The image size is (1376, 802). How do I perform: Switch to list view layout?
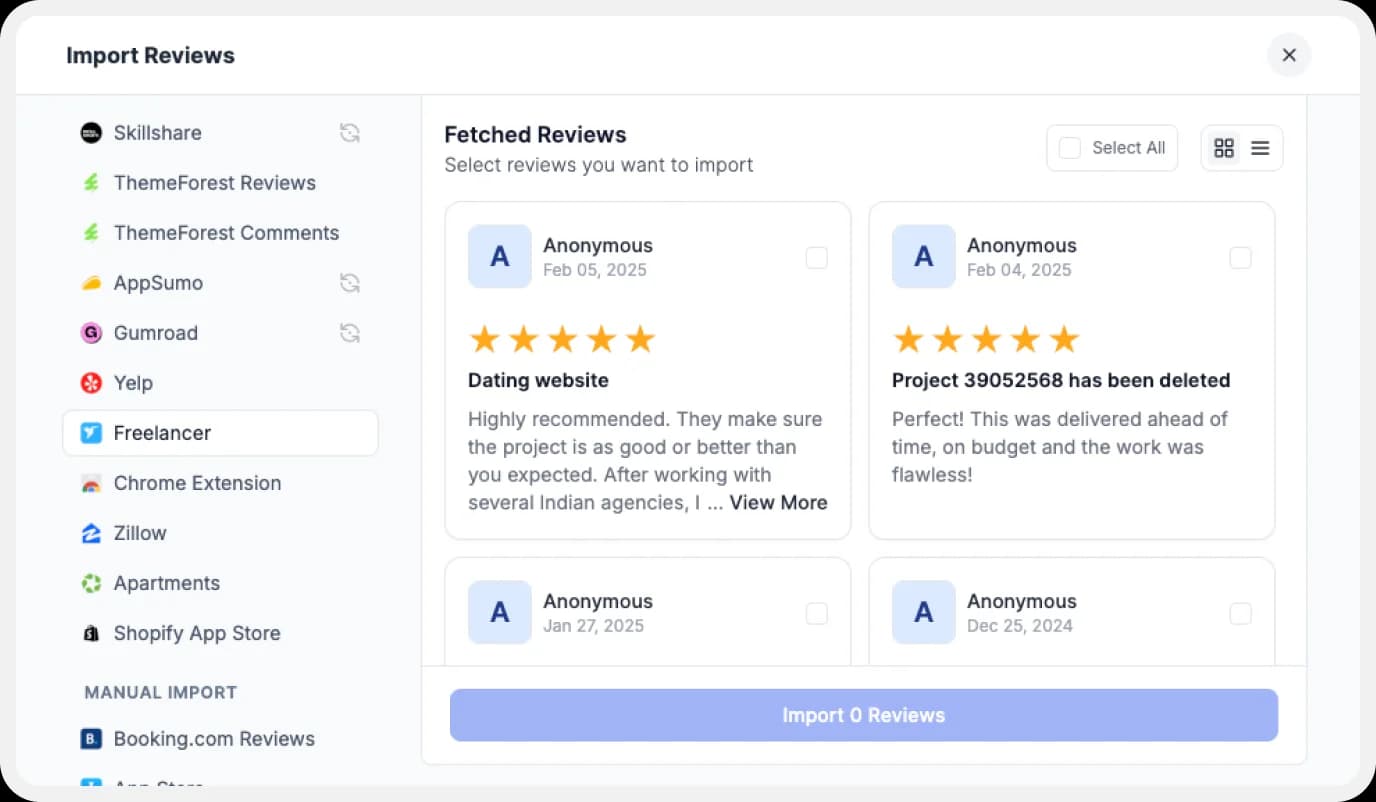pyautogui.click(x=1259, y=147)
